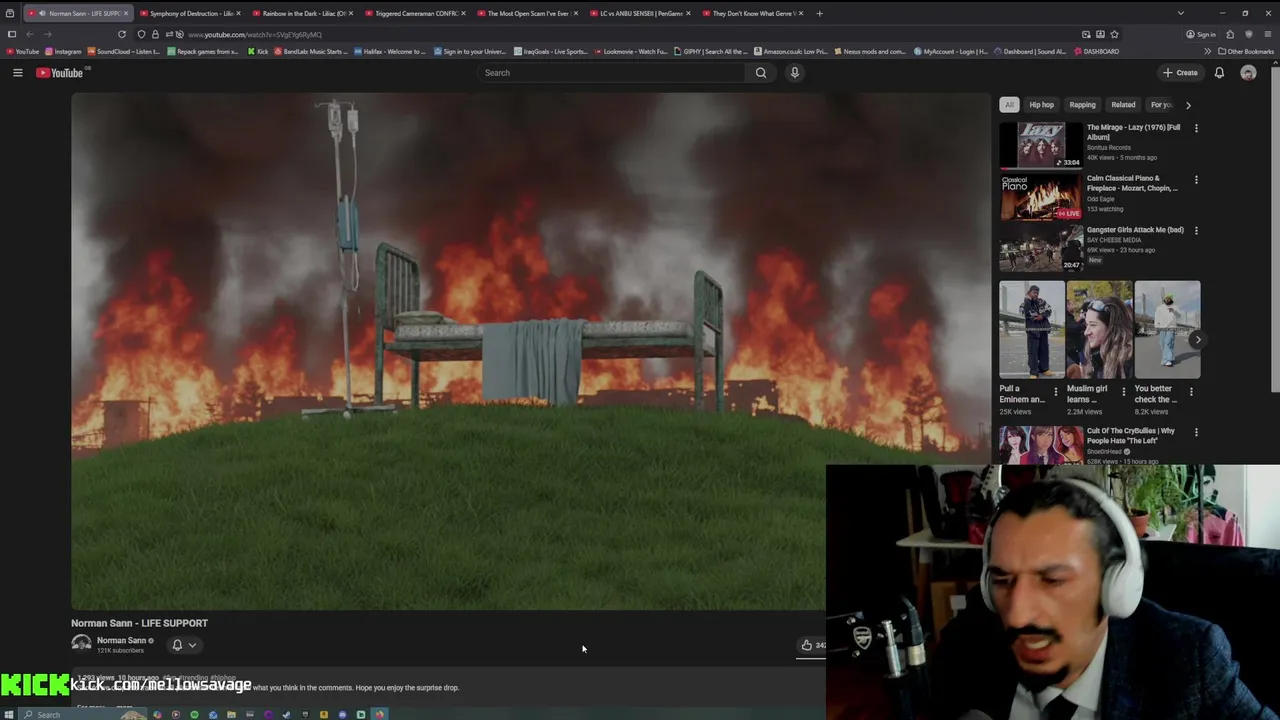Open The Mirage - Lazy (1976) title link

point(1134,132)
